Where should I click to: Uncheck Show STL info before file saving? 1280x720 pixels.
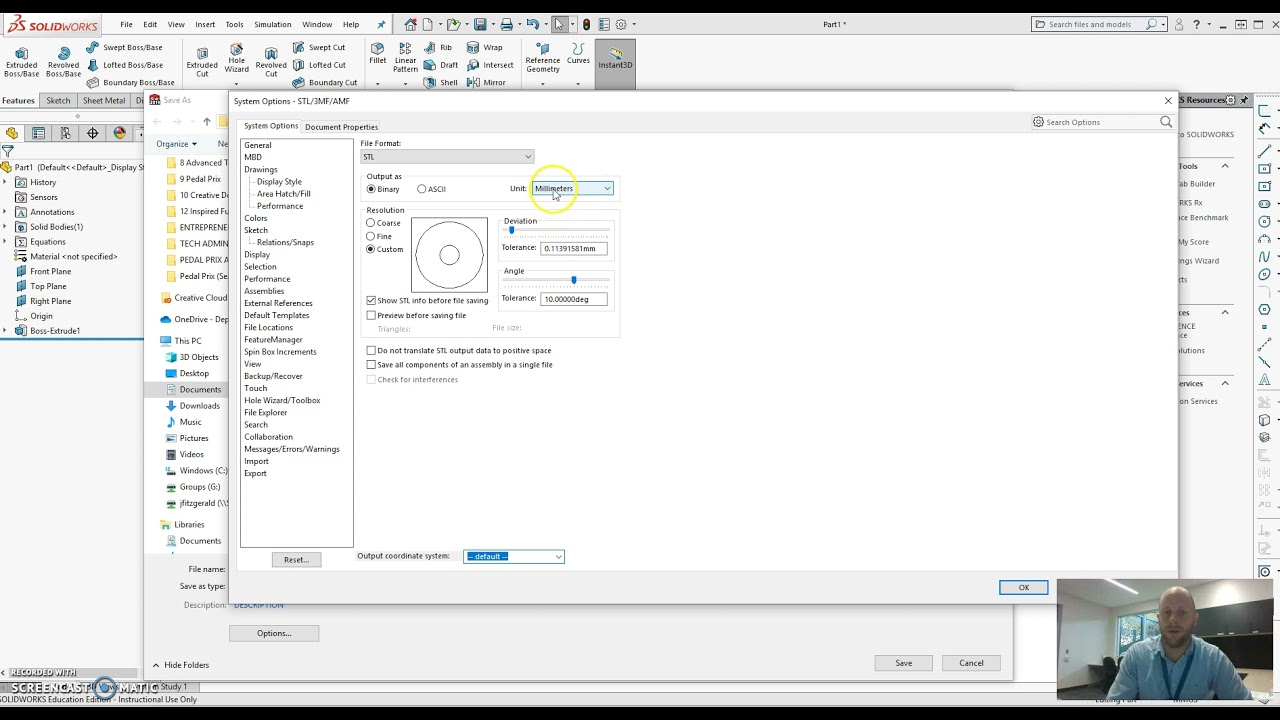coord(371,300)
